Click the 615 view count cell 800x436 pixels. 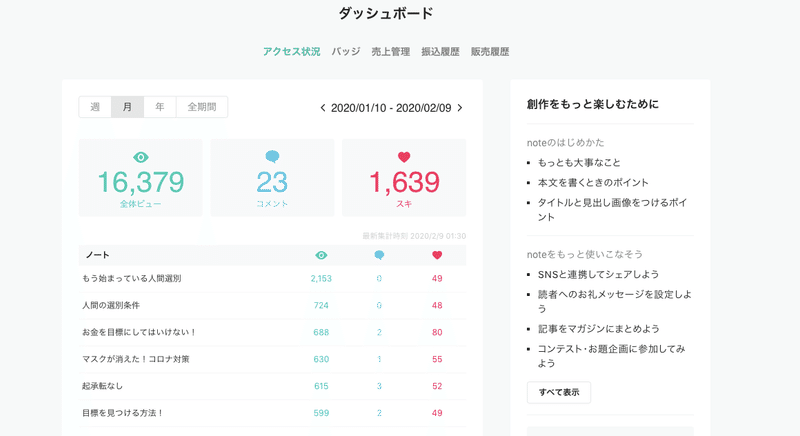pyautogui.click(x=321, y=386)
